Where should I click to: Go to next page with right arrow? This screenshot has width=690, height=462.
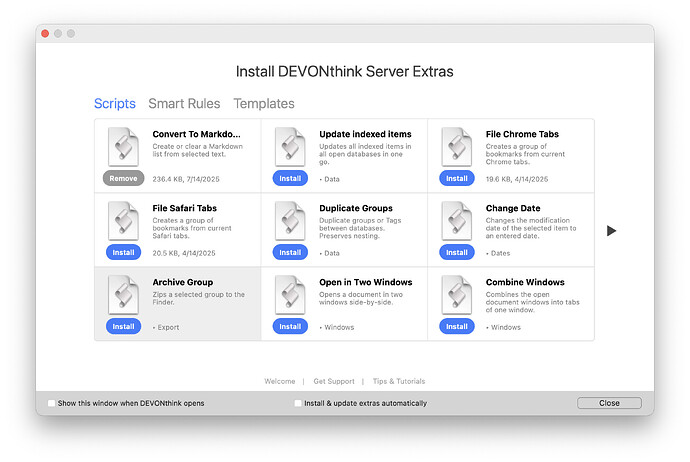611,231
